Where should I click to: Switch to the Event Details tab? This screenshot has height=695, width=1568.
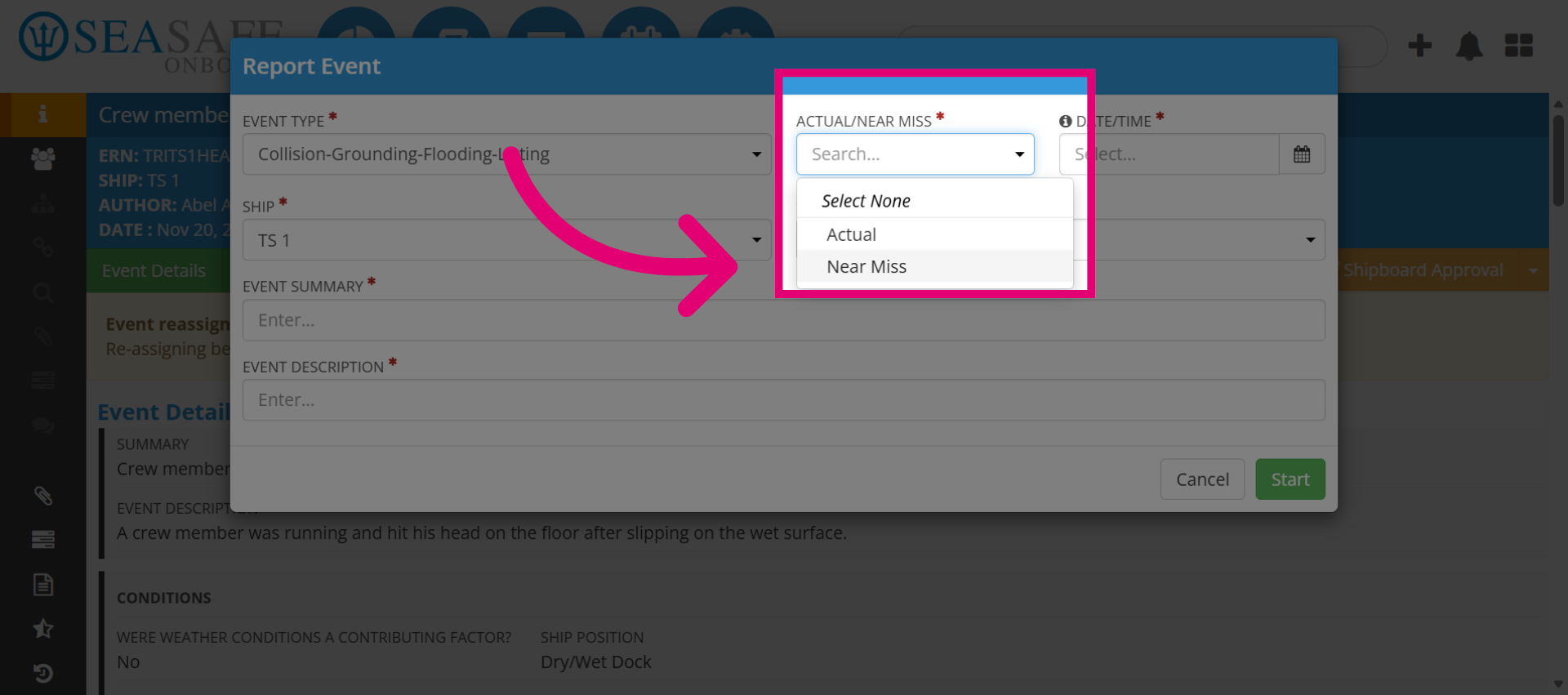(154, 271)
